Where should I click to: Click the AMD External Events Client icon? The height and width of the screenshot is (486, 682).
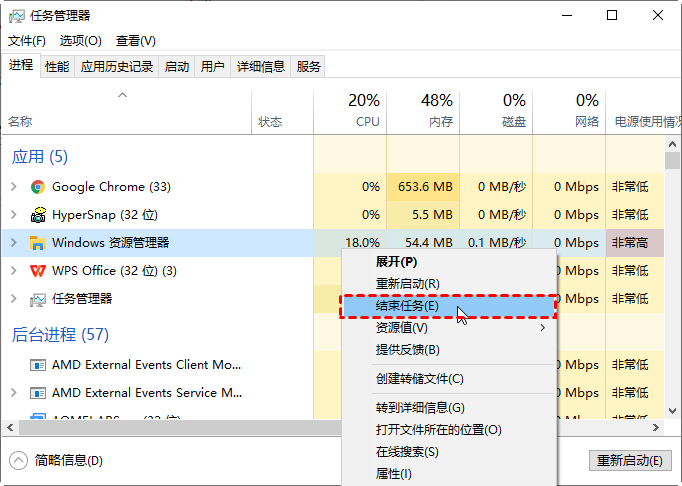[38, 365]
